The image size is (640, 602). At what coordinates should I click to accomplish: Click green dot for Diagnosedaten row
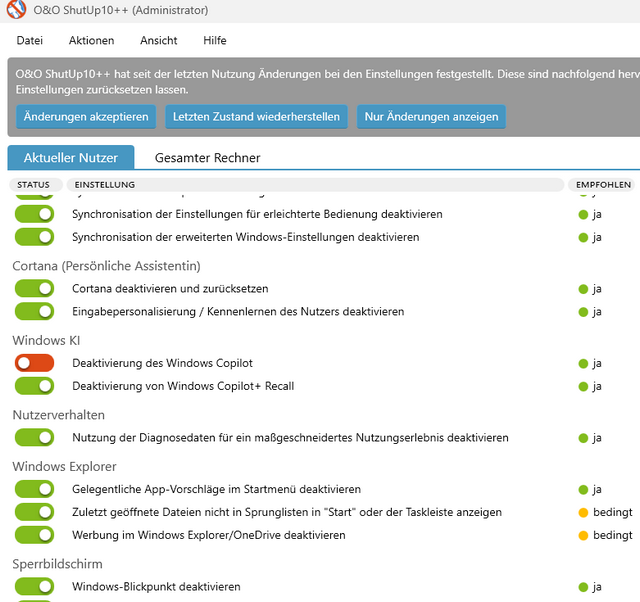pos(583,438)
